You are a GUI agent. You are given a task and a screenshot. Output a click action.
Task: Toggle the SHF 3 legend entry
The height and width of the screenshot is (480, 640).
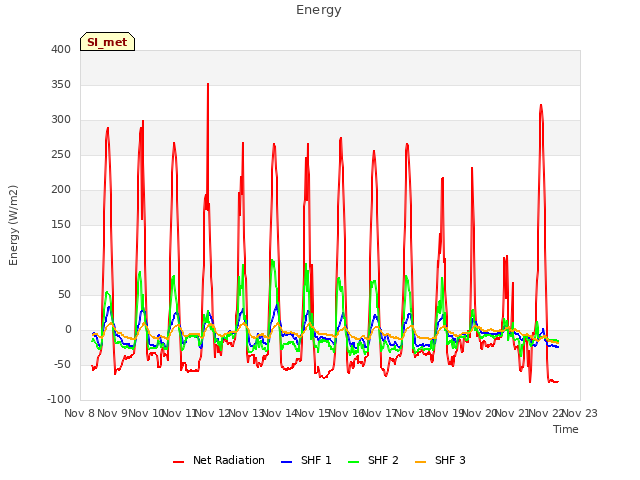coord(440,460)
